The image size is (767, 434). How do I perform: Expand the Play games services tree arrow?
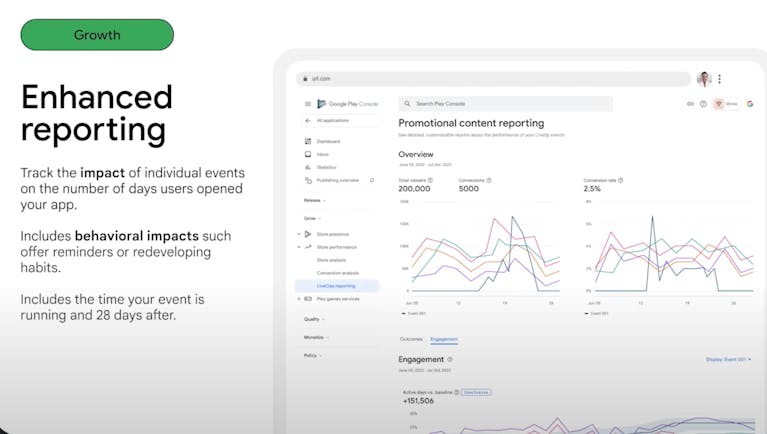coord(299,298)
